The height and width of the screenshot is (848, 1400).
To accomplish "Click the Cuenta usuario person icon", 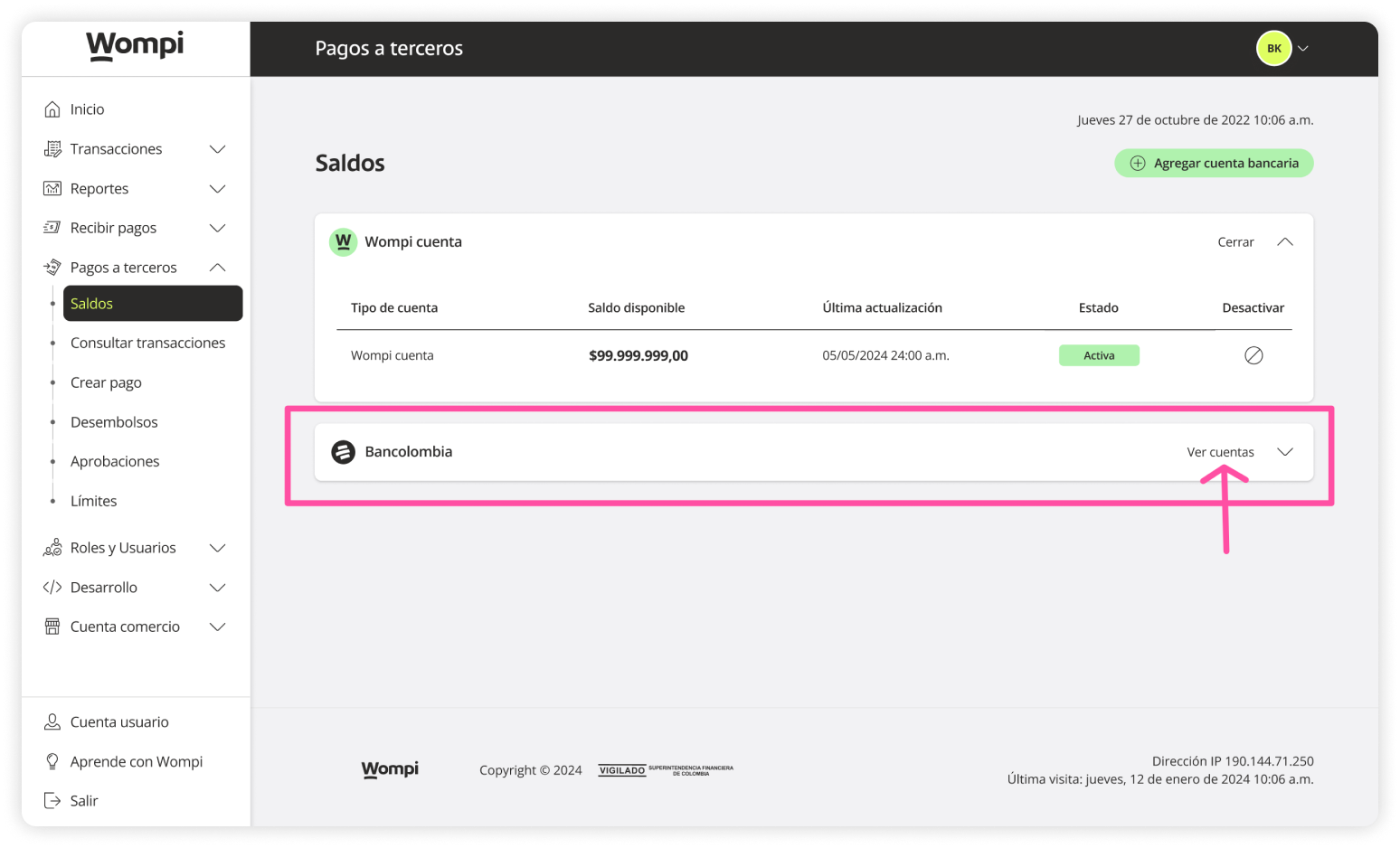I will pos(52,722).
